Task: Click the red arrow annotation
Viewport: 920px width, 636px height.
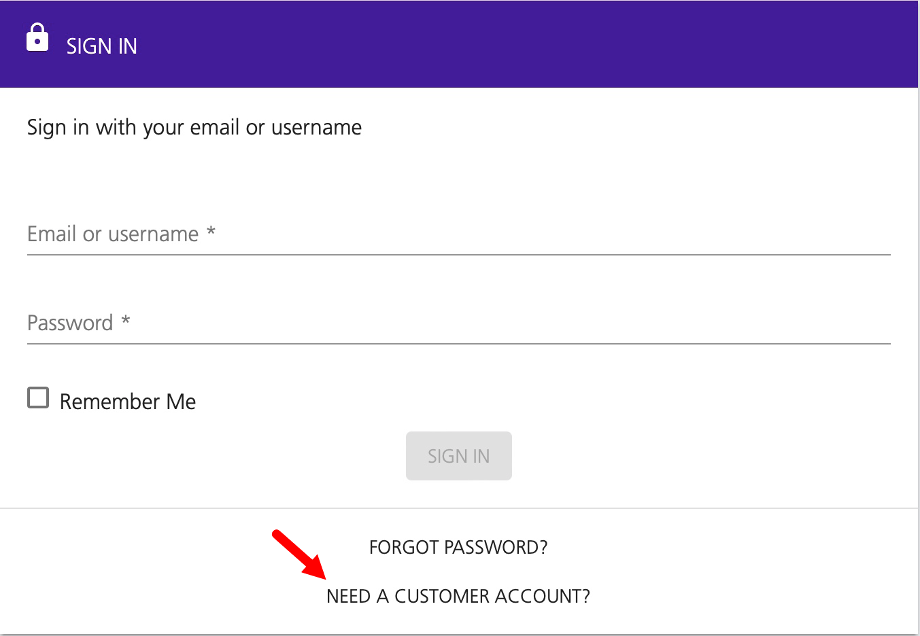Action: coord(299,554)
